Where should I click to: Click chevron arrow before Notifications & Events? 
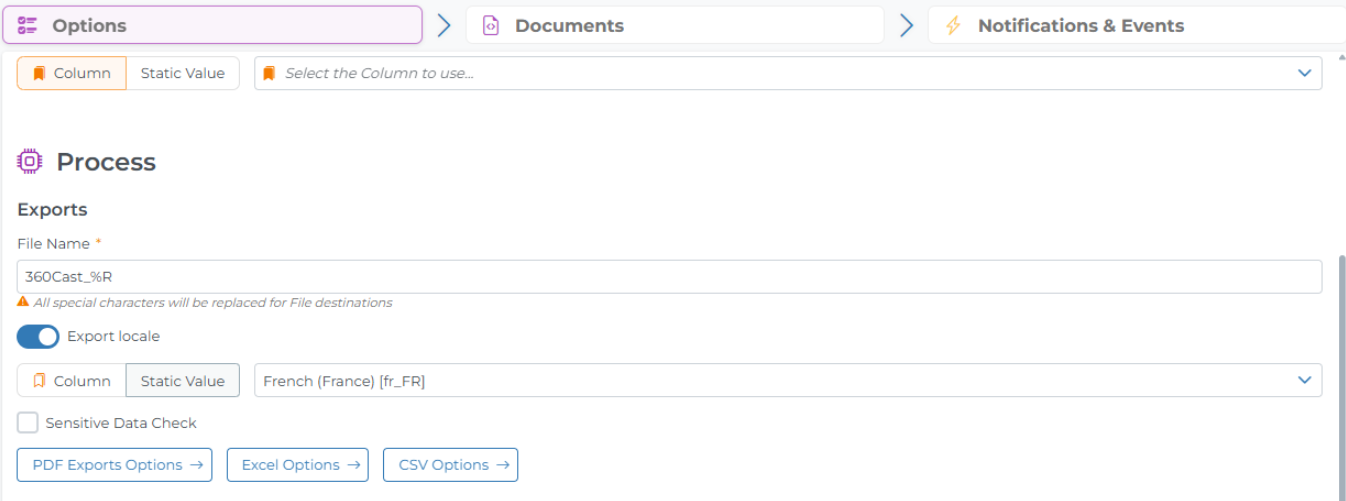point(906,26)
